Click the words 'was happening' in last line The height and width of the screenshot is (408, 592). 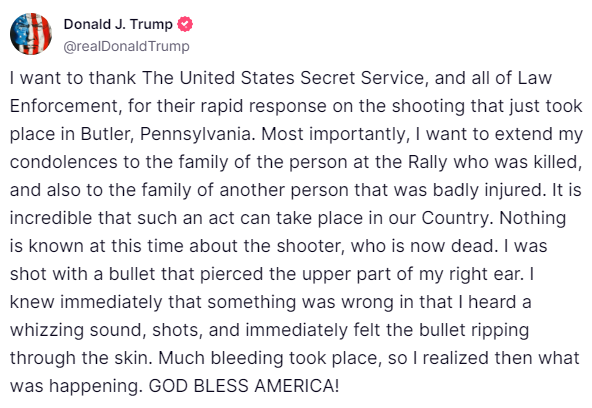pyautogui.click(x=75, y=386)
